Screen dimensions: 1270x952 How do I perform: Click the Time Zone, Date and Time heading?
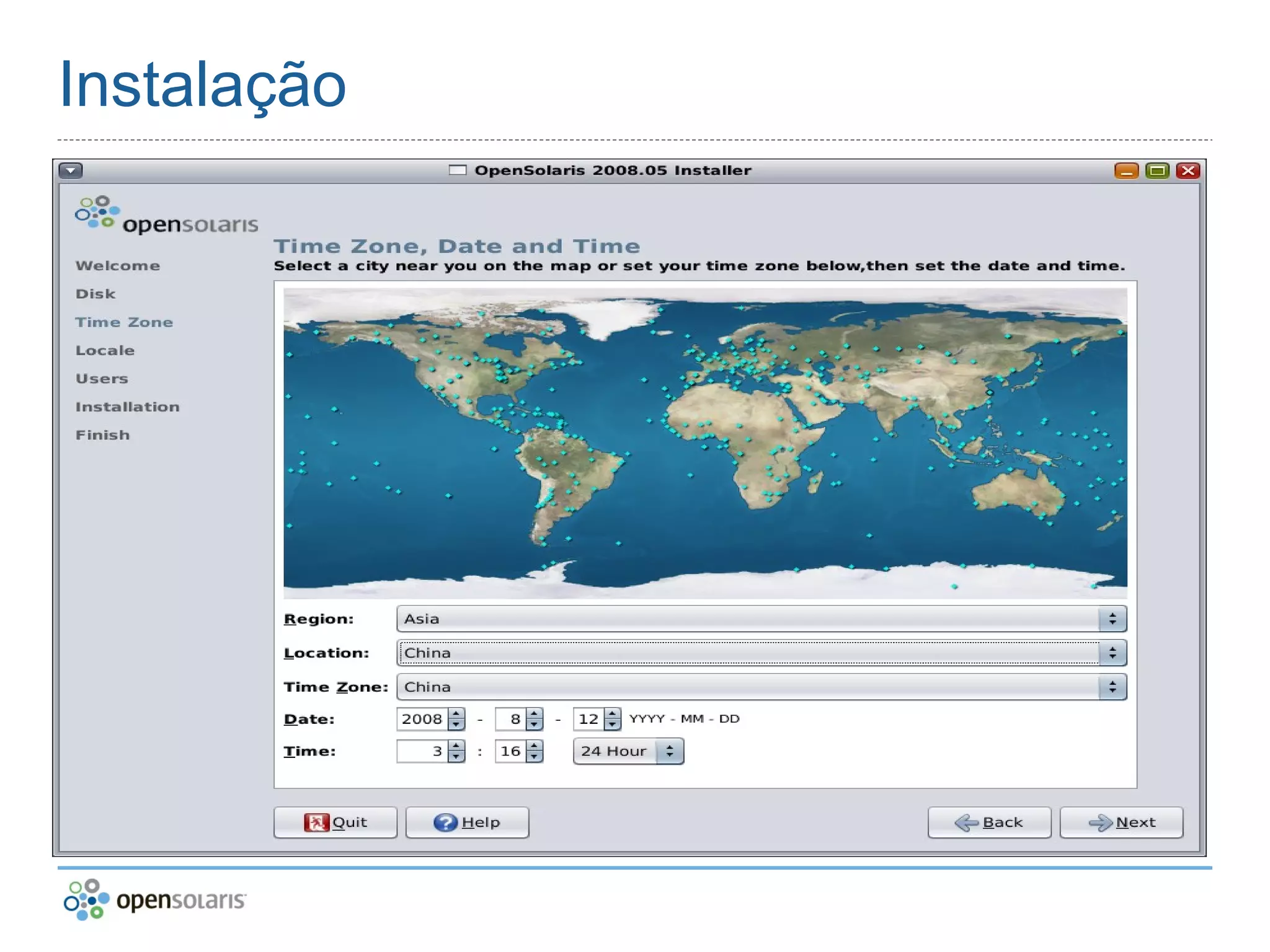pos(457,246)
